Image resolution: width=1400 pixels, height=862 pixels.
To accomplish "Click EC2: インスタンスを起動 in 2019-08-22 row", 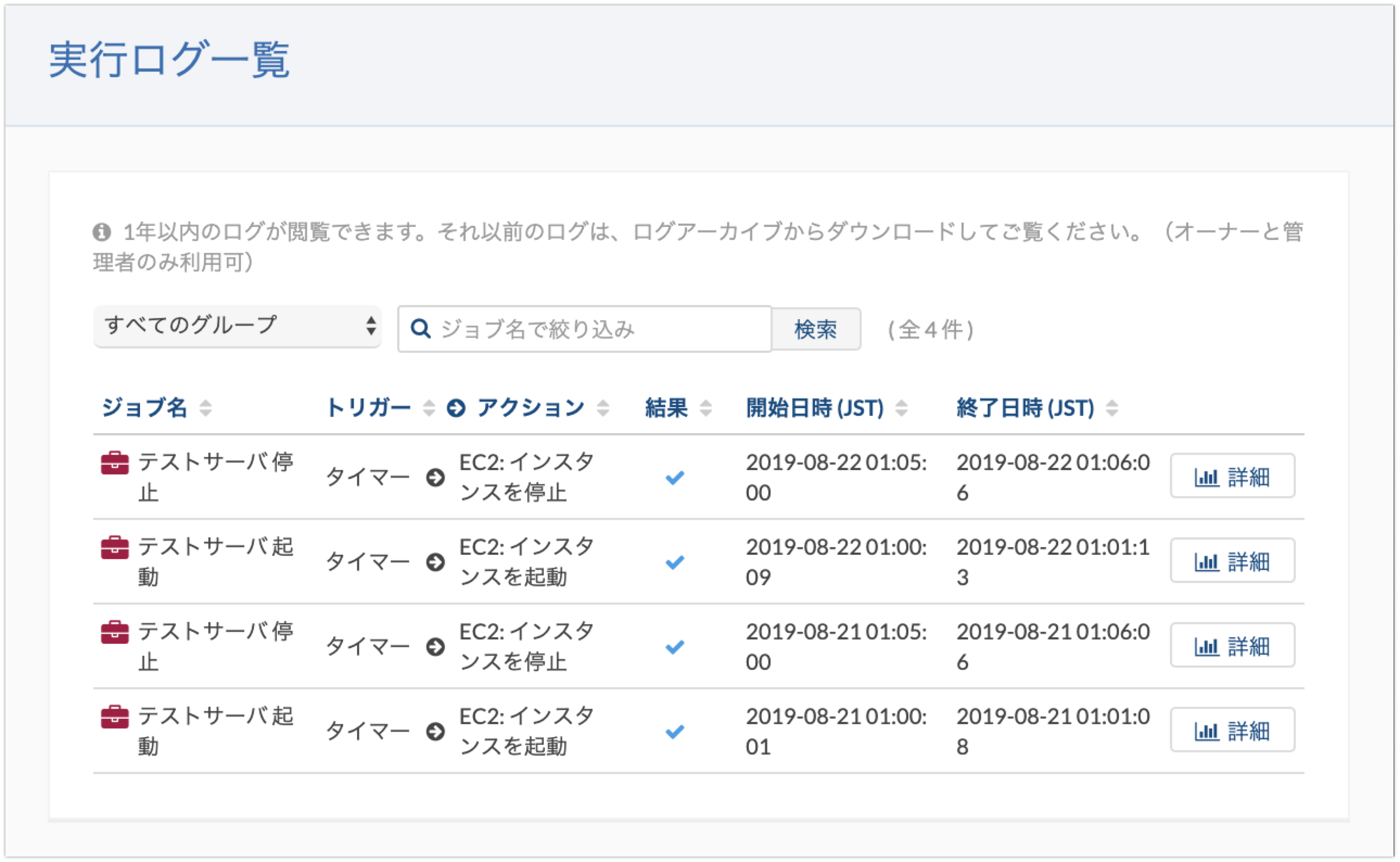I will pos(526,562).
